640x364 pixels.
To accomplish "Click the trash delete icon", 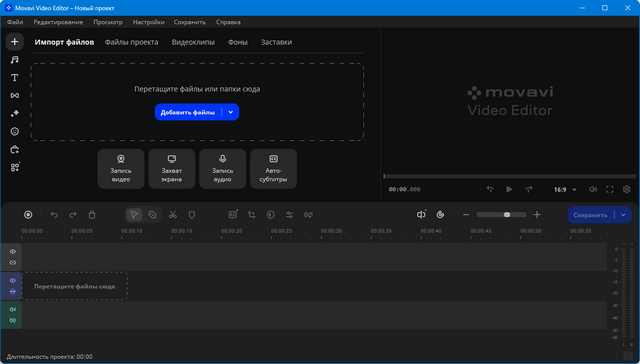I will point(92,215).
